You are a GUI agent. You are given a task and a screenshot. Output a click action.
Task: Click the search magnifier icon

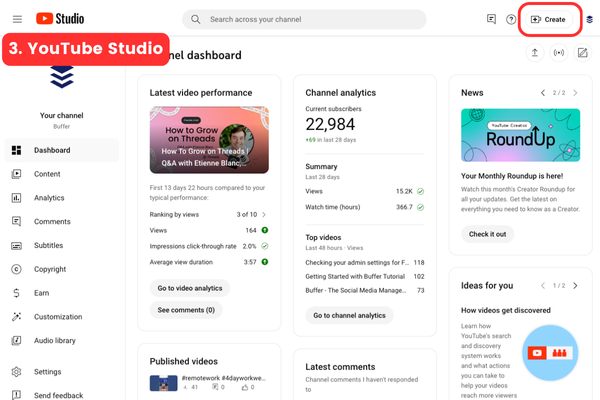196,19
